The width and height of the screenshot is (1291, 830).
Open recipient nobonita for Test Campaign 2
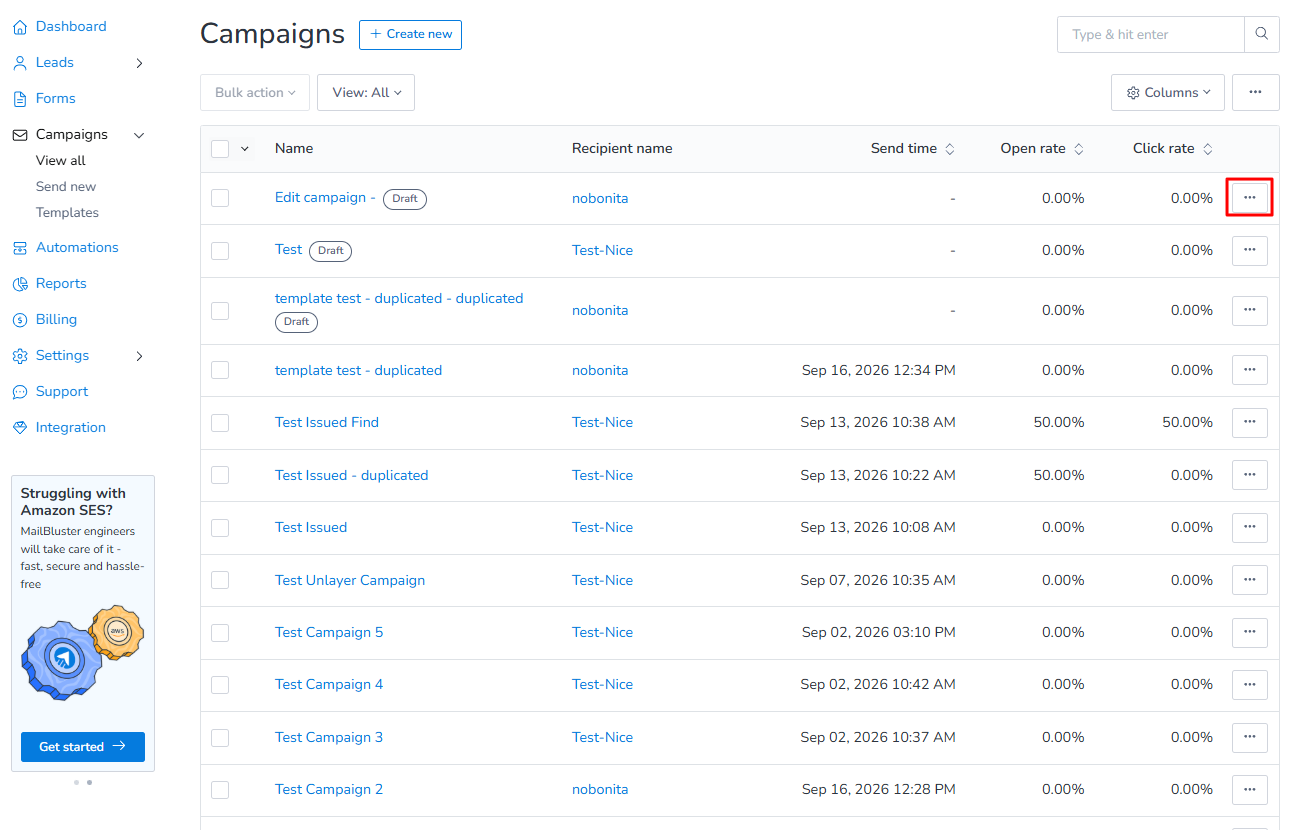point(600,790)
